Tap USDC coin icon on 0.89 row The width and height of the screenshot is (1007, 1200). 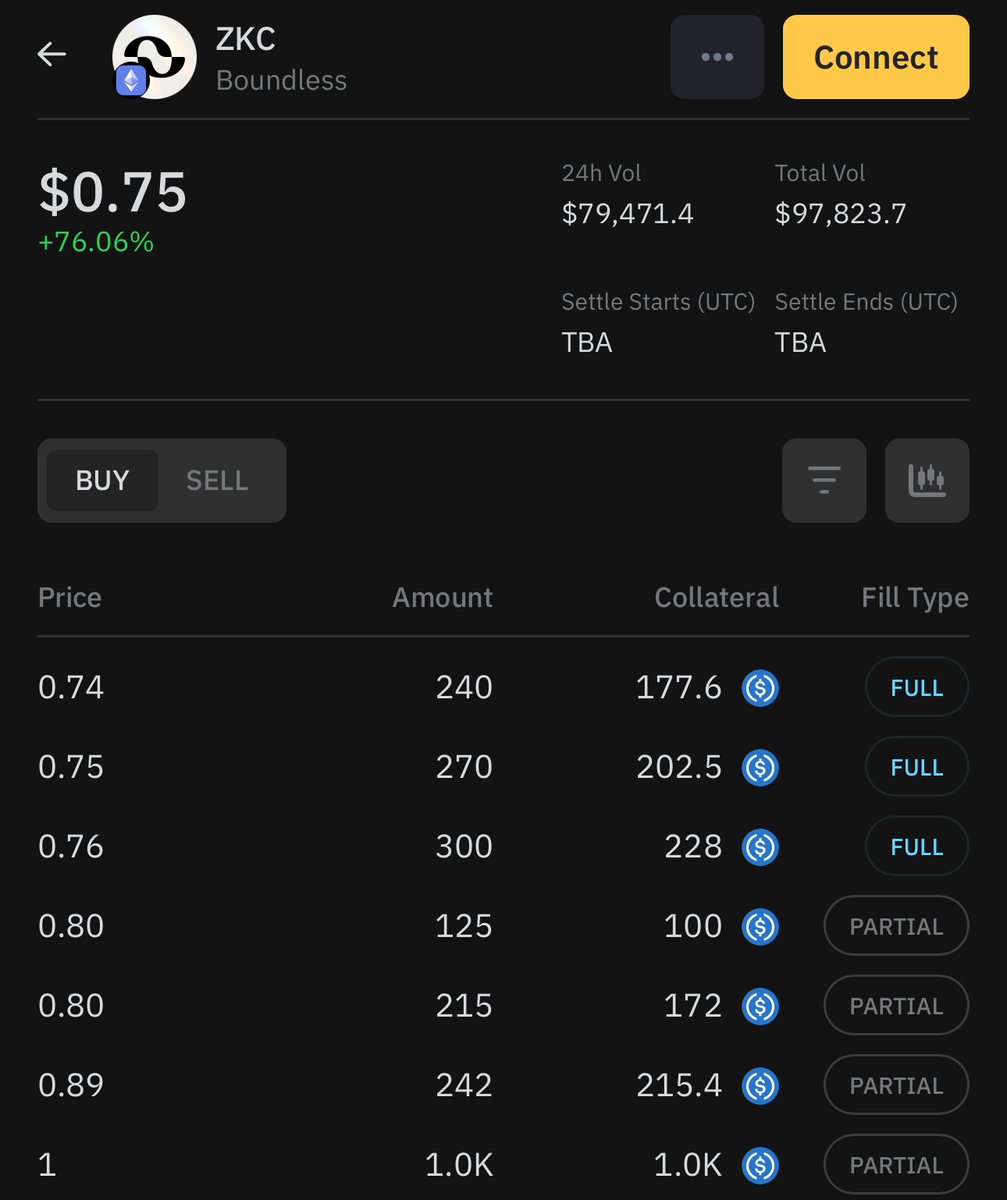760,1086
